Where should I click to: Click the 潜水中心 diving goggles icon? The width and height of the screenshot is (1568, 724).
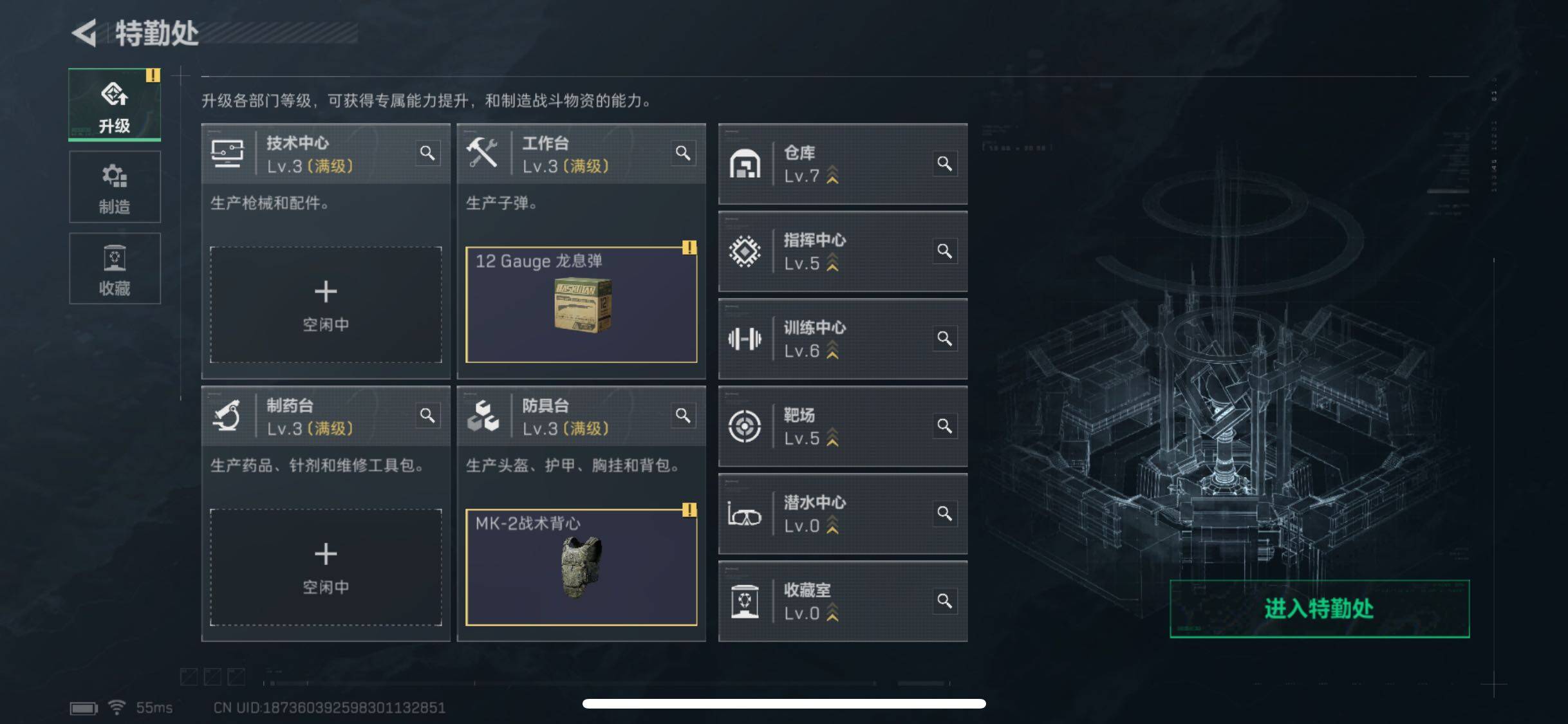coord(745,514)
